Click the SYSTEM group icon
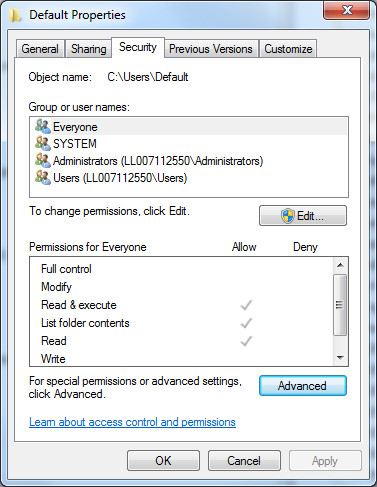Image resolution: width=377 pixels, height=487 pixels. 43,144
